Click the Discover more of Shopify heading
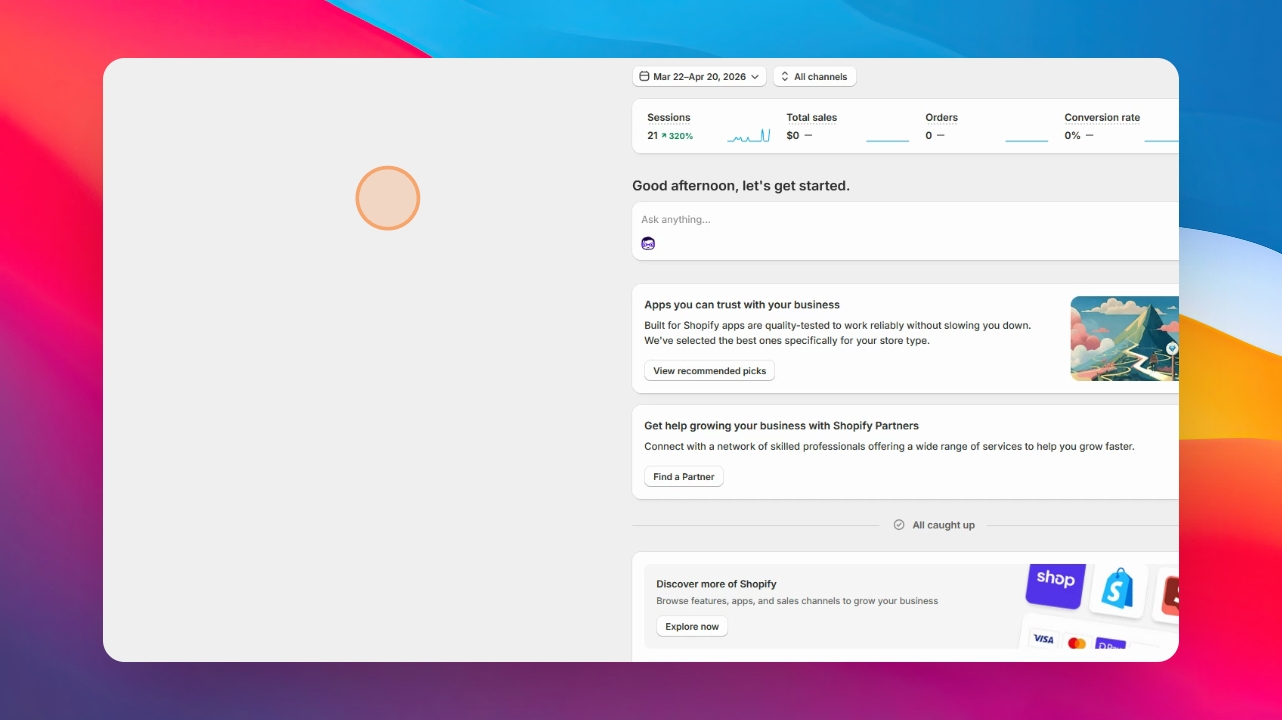Image resolution: width=1282 pixels, height=720 pixels. pyautogui.click(x=716, y=584)
